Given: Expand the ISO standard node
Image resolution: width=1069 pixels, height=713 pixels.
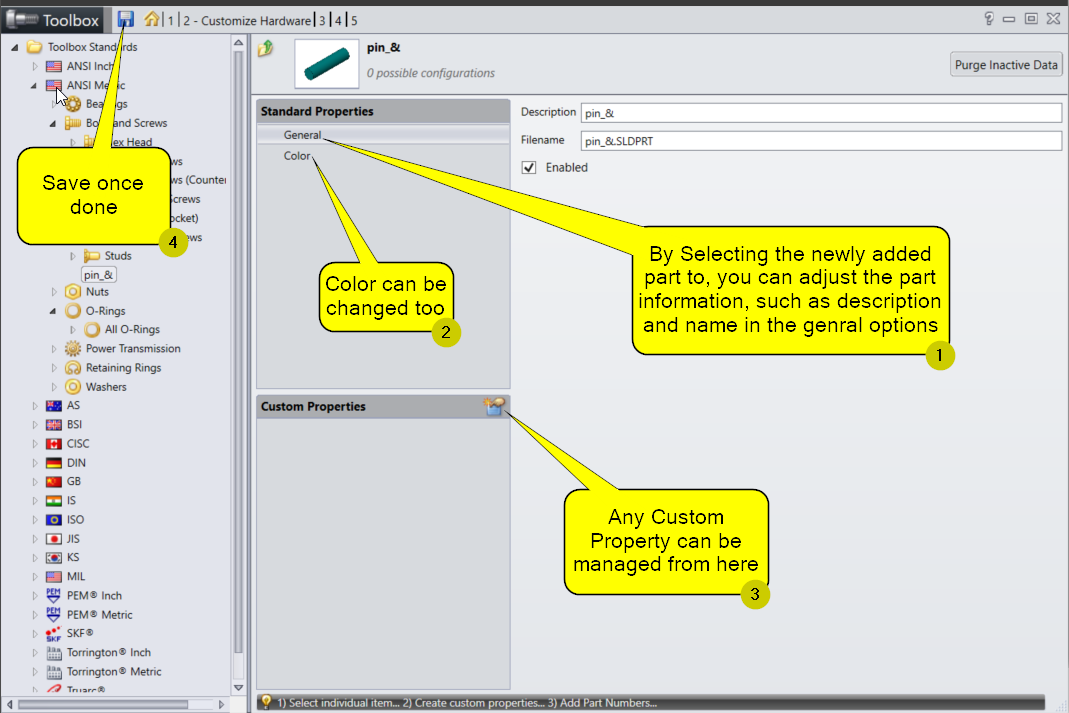Looking at the screenshot, I should (x=35, y=520).
